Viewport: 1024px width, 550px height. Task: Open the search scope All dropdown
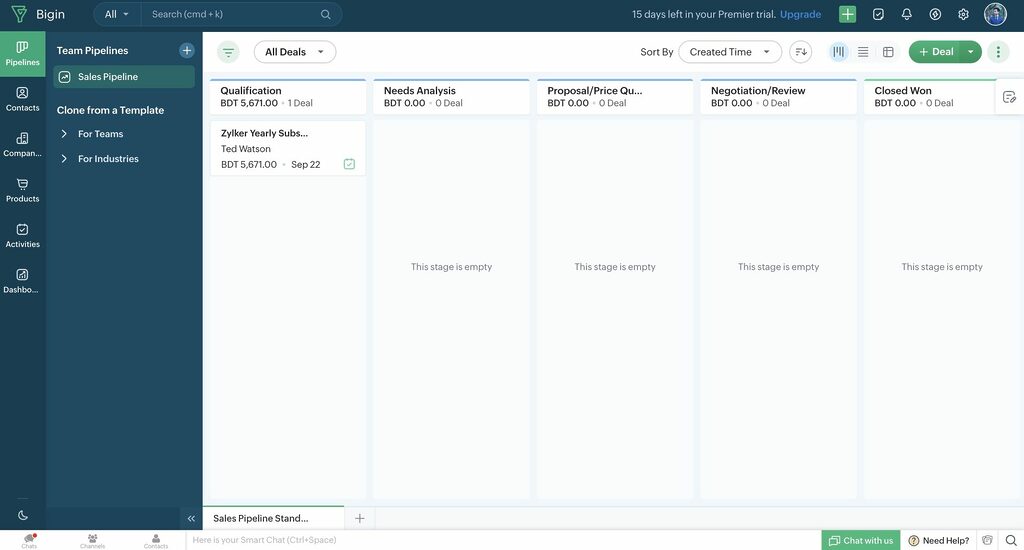click(x=117, y=14)
